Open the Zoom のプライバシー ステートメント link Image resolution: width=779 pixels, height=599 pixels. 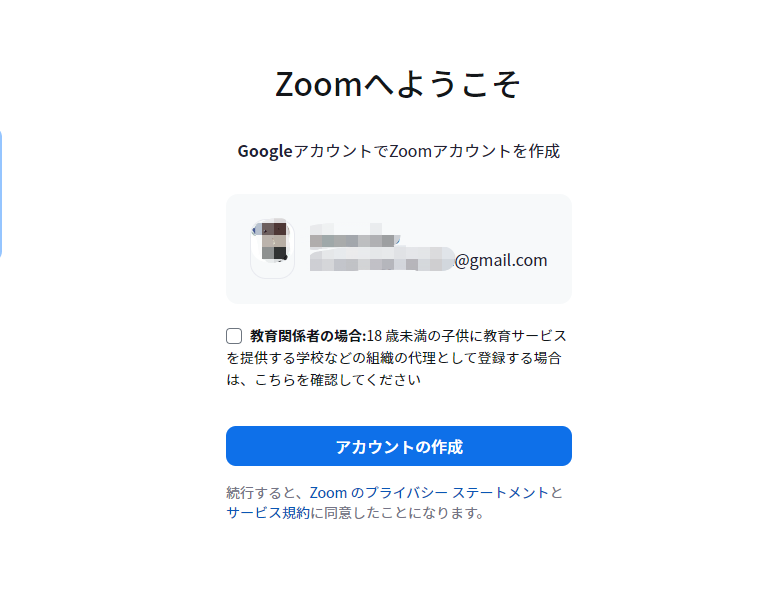(x=429, y=492)
